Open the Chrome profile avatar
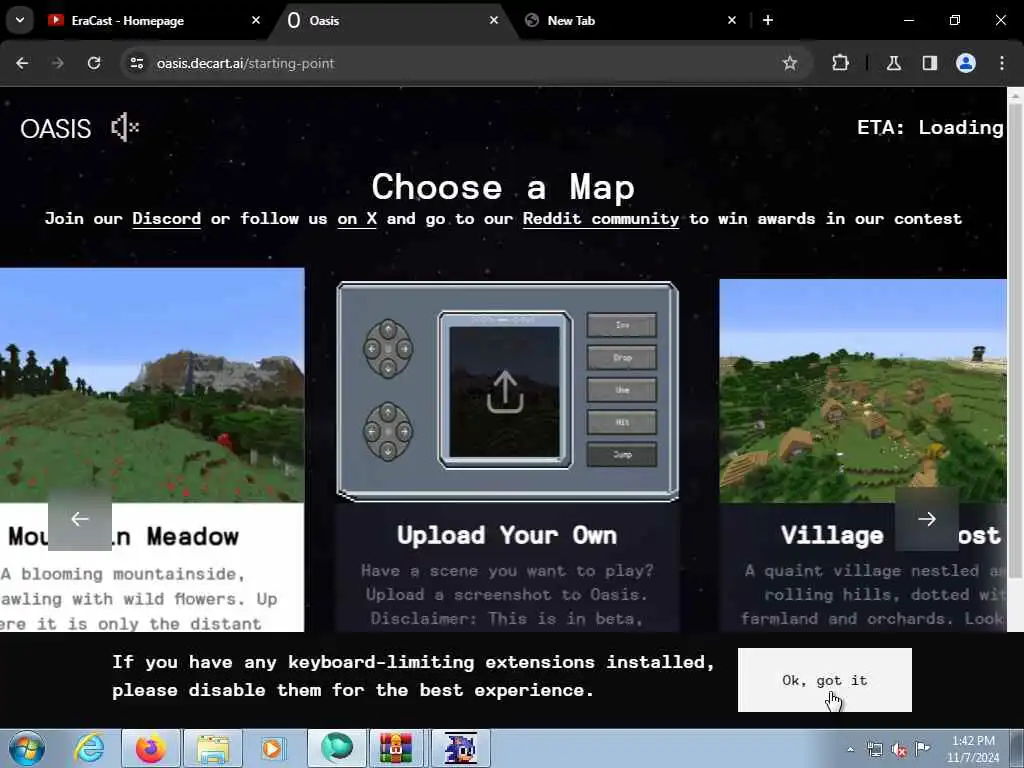Image resolution: width=1024 pixels, height=768 pixels. click(x=966, y=63)
